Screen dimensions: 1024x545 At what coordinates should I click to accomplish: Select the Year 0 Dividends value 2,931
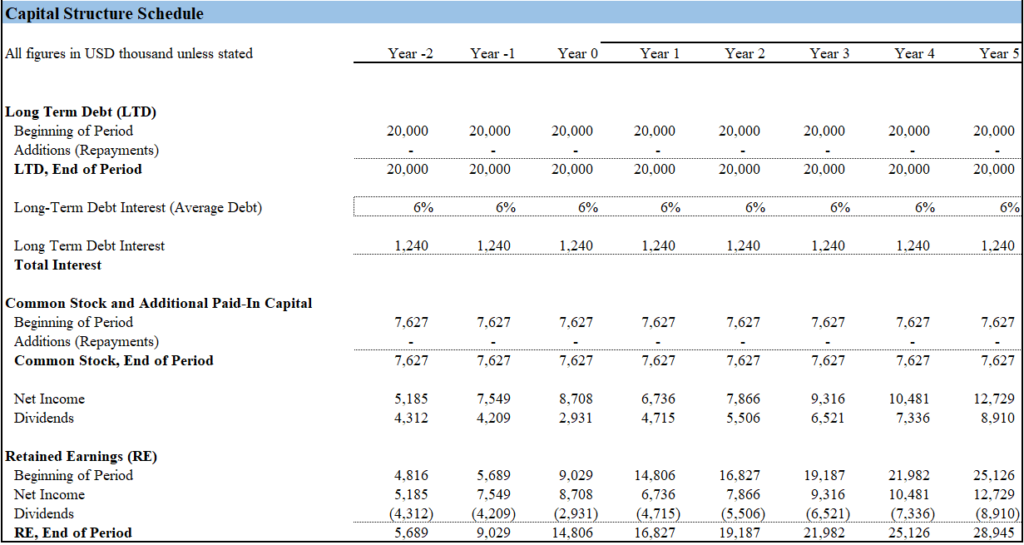tap(578, 418)
